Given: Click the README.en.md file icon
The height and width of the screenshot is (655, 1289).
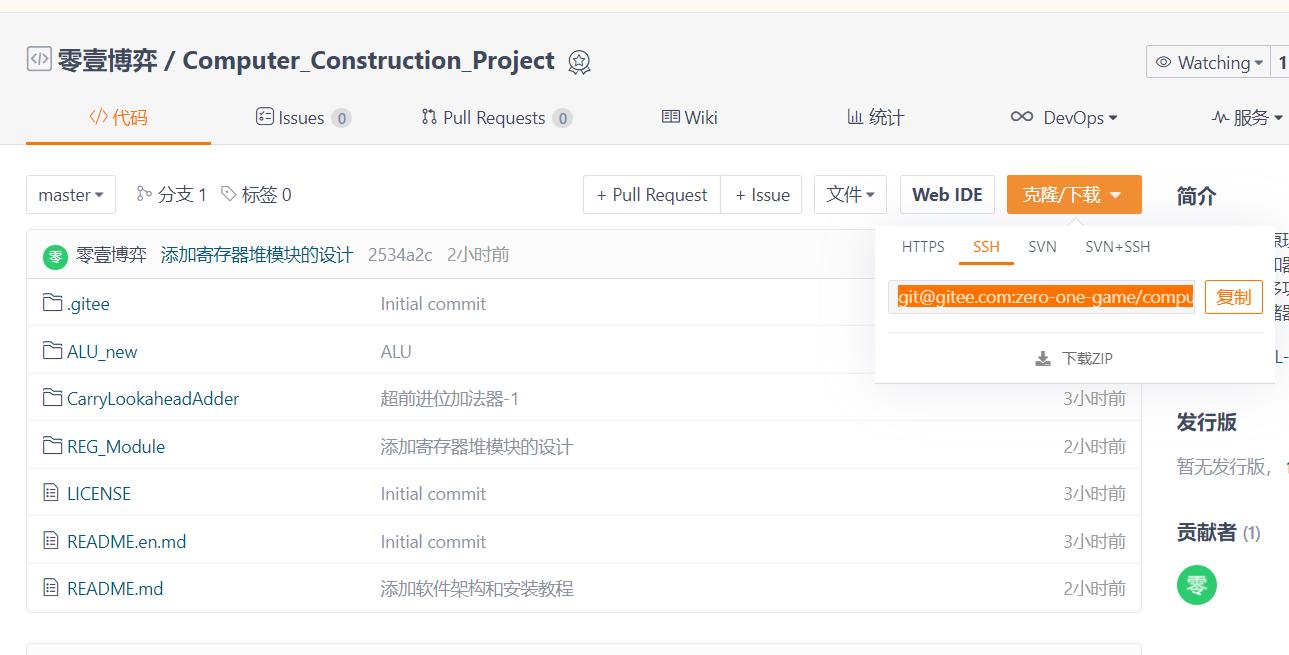Looking at the screenshot, I should (52, 541).
